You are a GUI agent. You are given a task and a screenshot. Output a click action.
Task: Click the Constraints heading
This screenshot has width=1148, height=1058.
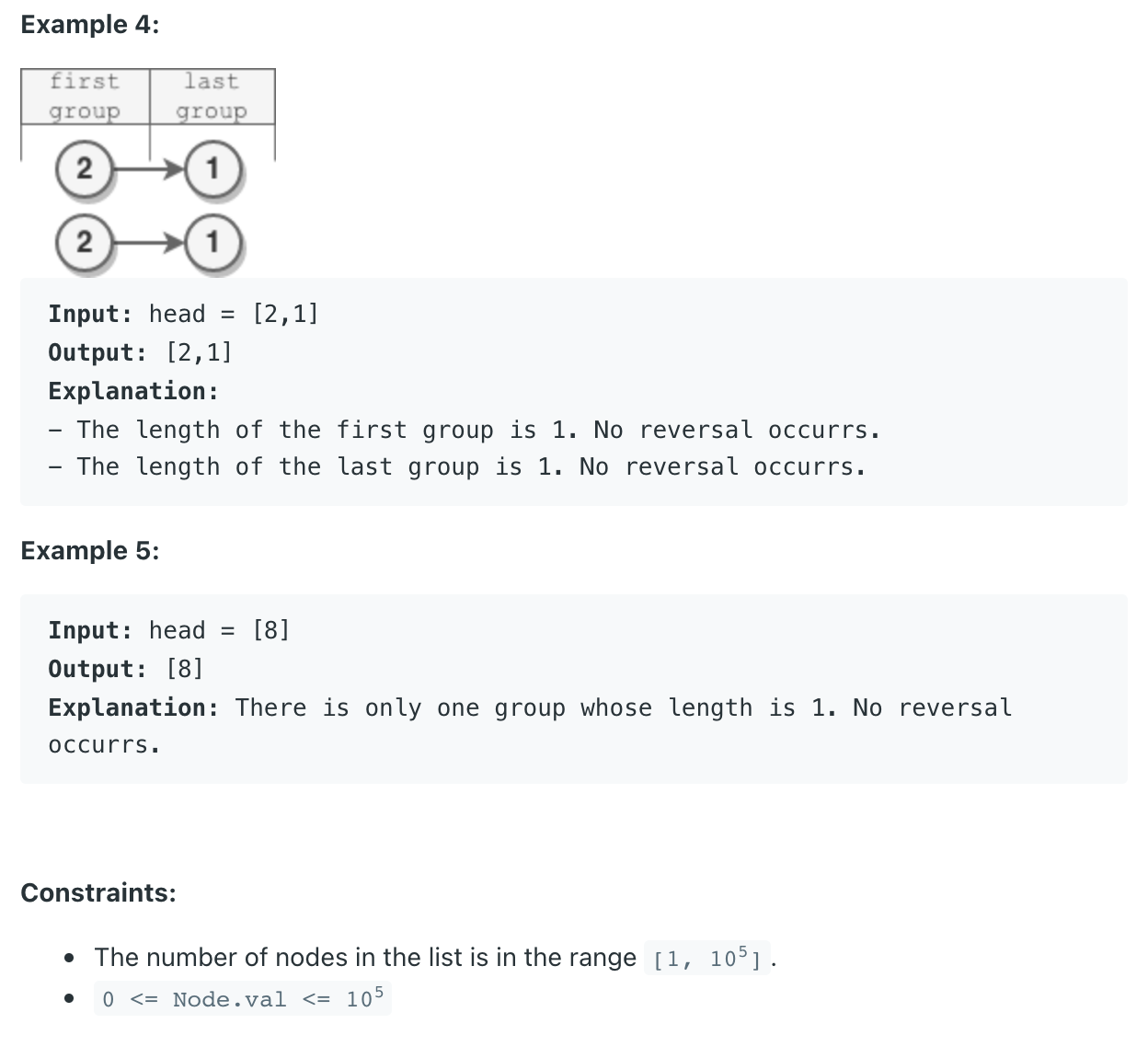tap(98, 893)
